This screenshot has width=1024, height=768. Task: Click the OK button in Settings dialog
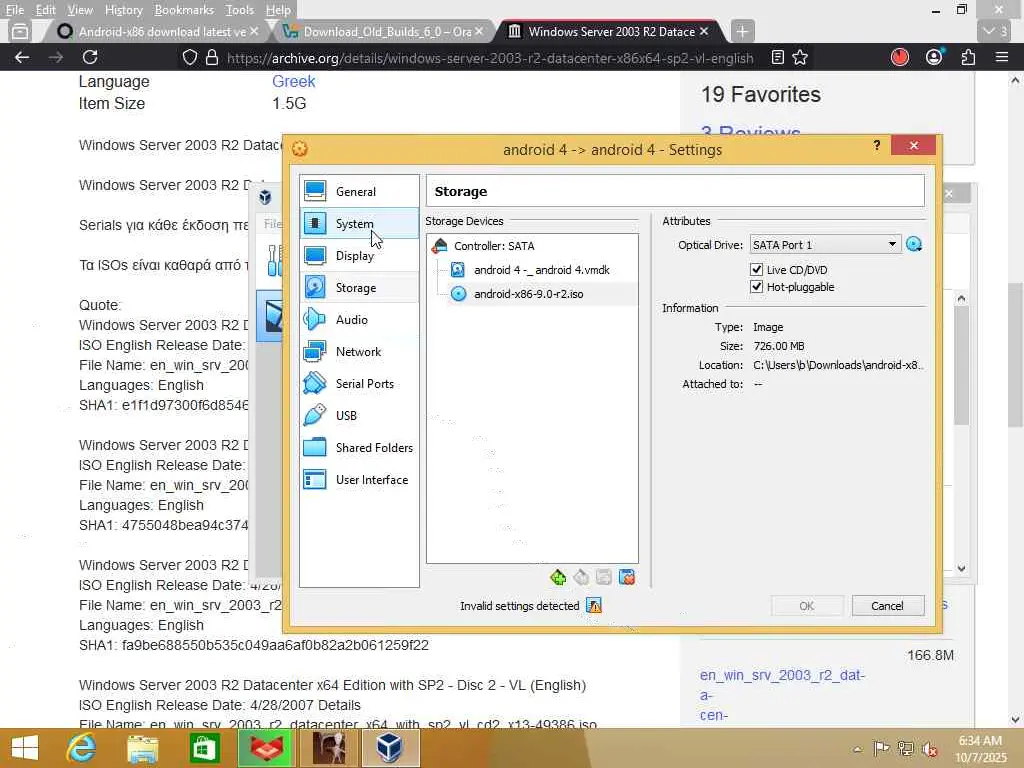[x=807, y=606]
